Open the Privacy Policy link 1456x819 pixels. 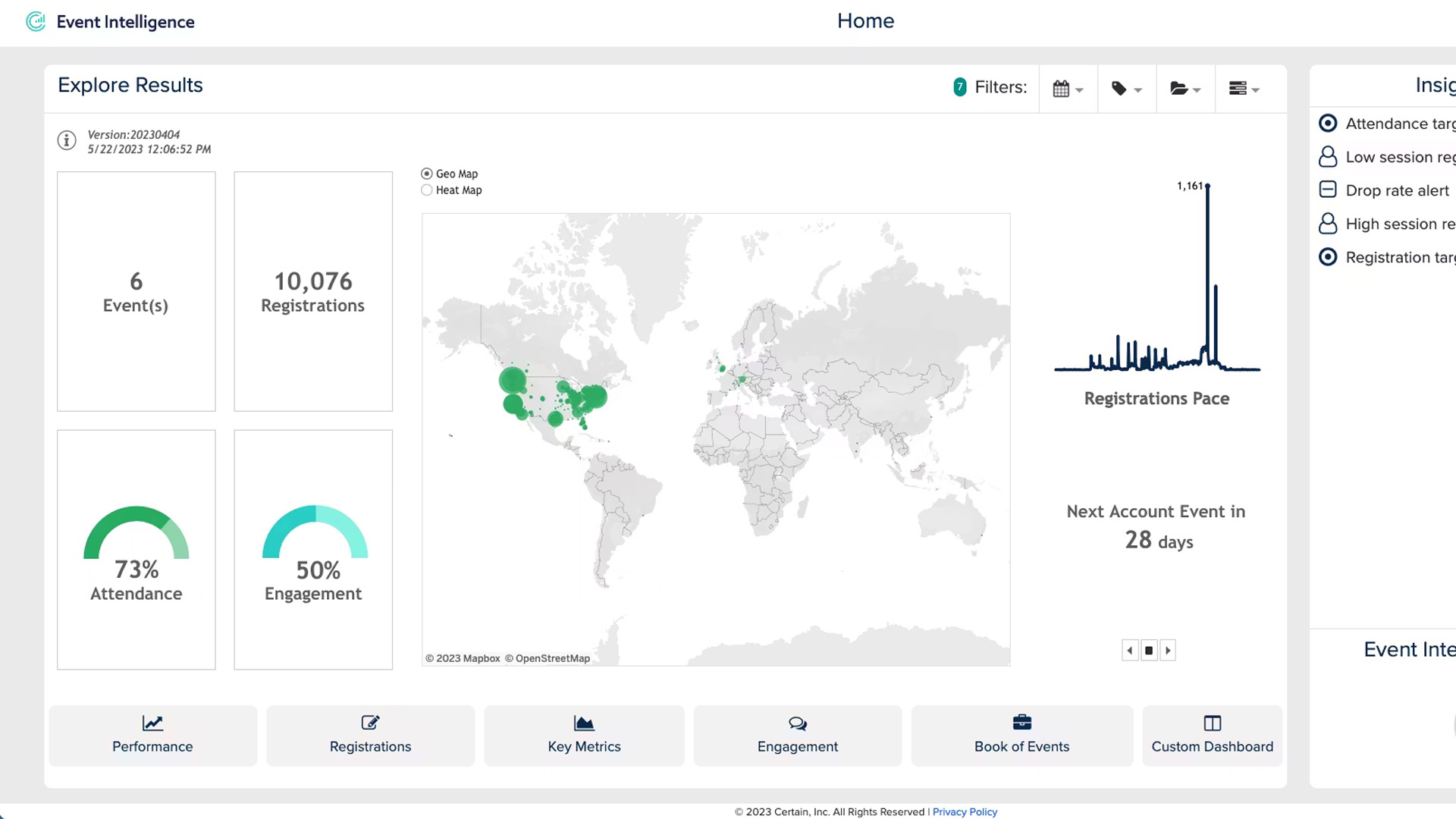click(x=965, y=811)
